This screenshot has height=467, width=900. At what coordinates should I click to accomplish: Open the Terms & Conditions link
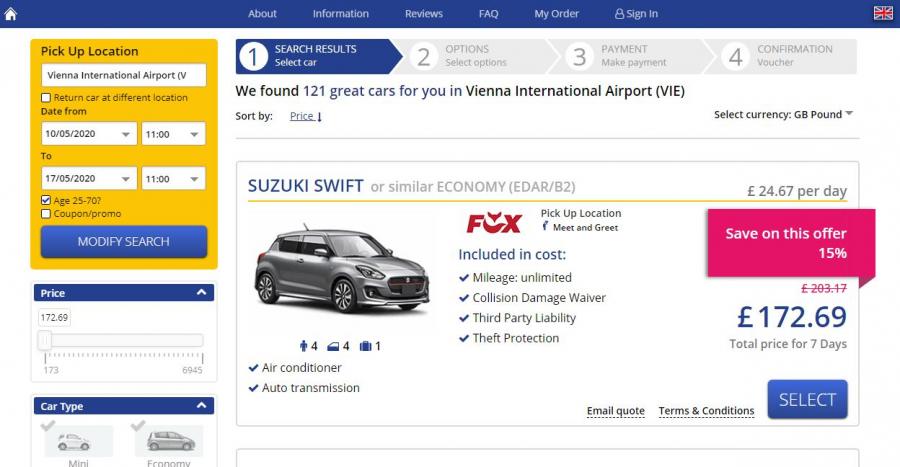[706, 411]
